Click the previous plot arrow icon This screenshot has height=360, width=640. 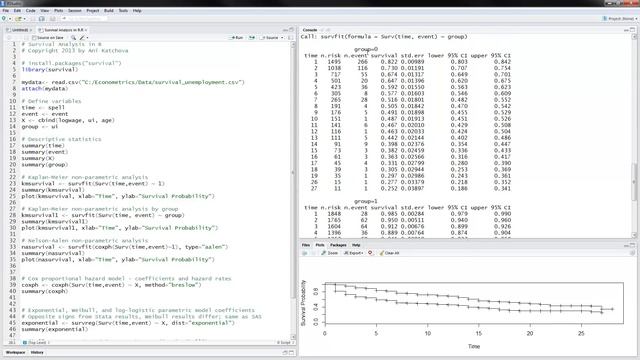point(305,253)
